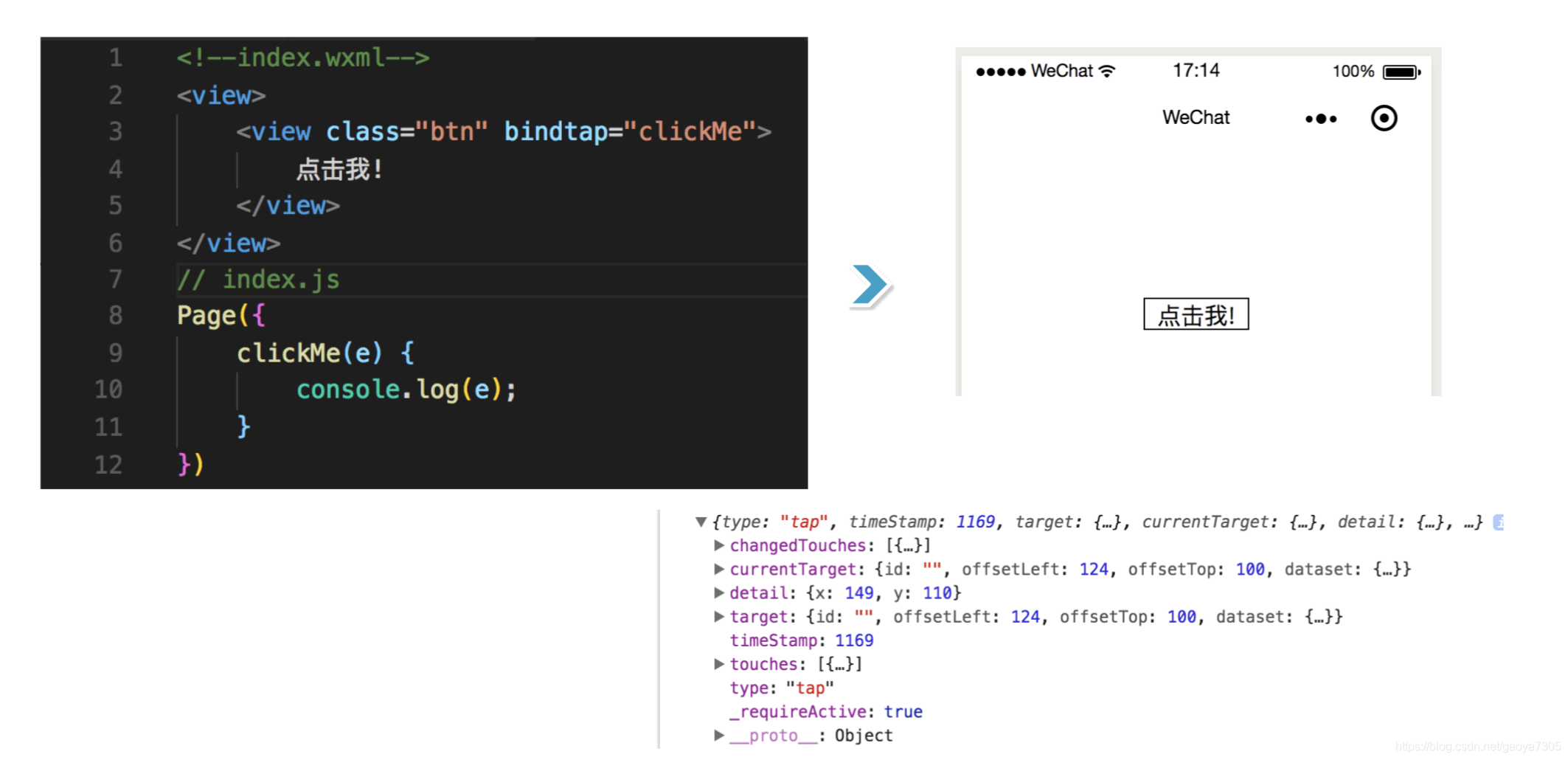Expand the currentTarget object
Viewport: 1568px width, 760px height.
718,569
